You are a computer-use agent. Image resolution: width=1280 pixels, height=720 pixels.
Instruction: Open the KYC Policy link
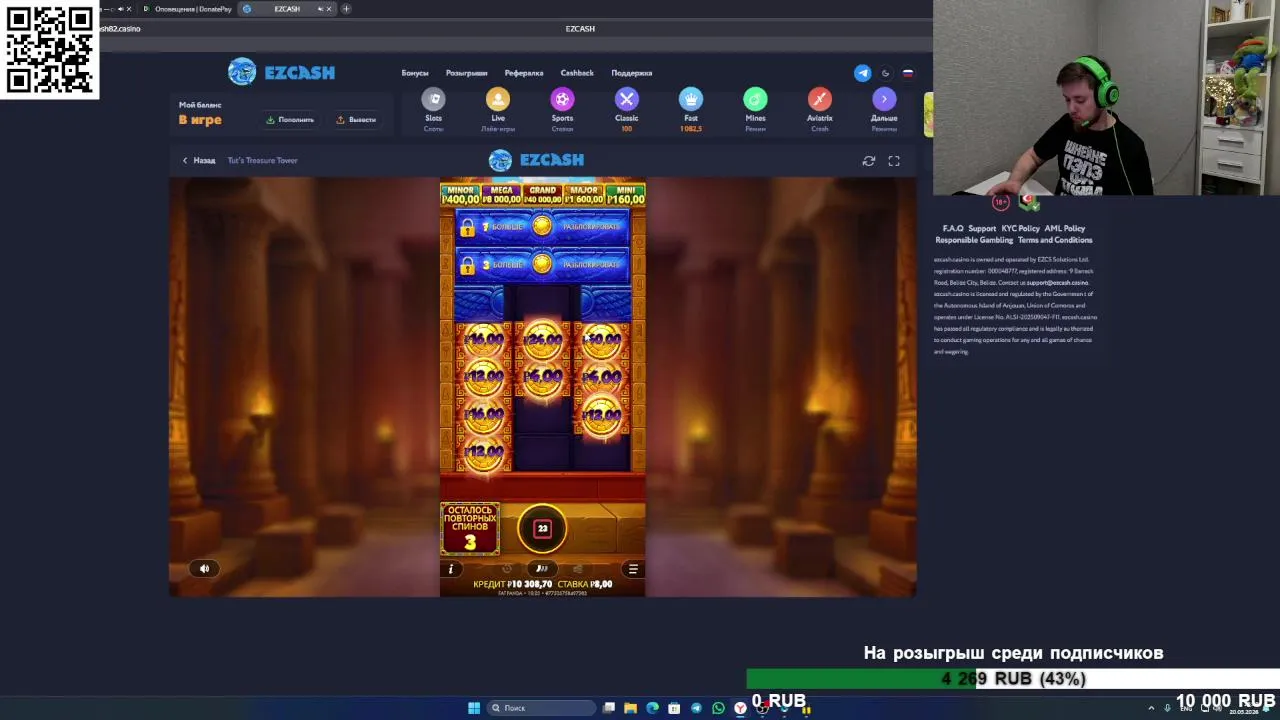pos(1020,228)
